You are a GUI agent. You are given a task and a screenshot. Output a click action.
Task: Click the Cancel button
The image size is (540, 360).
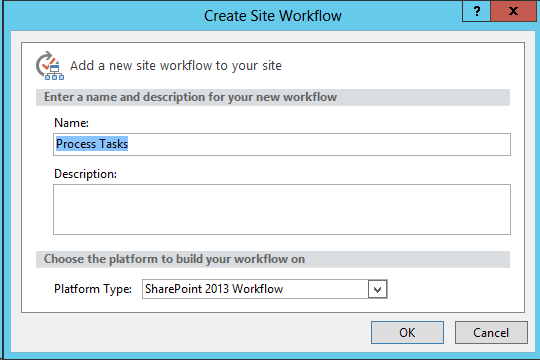[x=491, y=332]
